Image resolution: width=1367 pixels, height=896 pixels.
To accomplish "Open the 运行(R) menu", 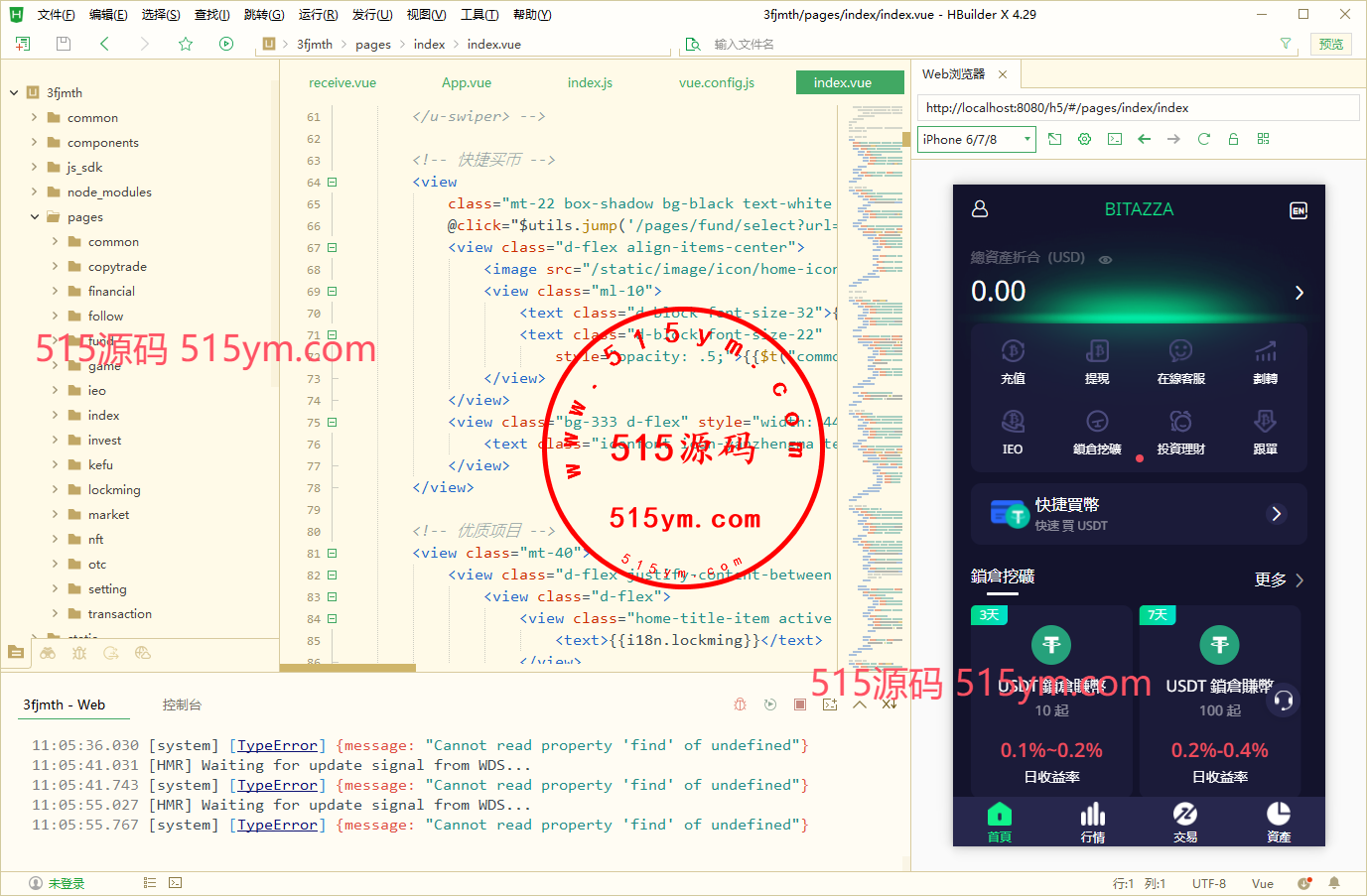I will [x=318, y=14].
